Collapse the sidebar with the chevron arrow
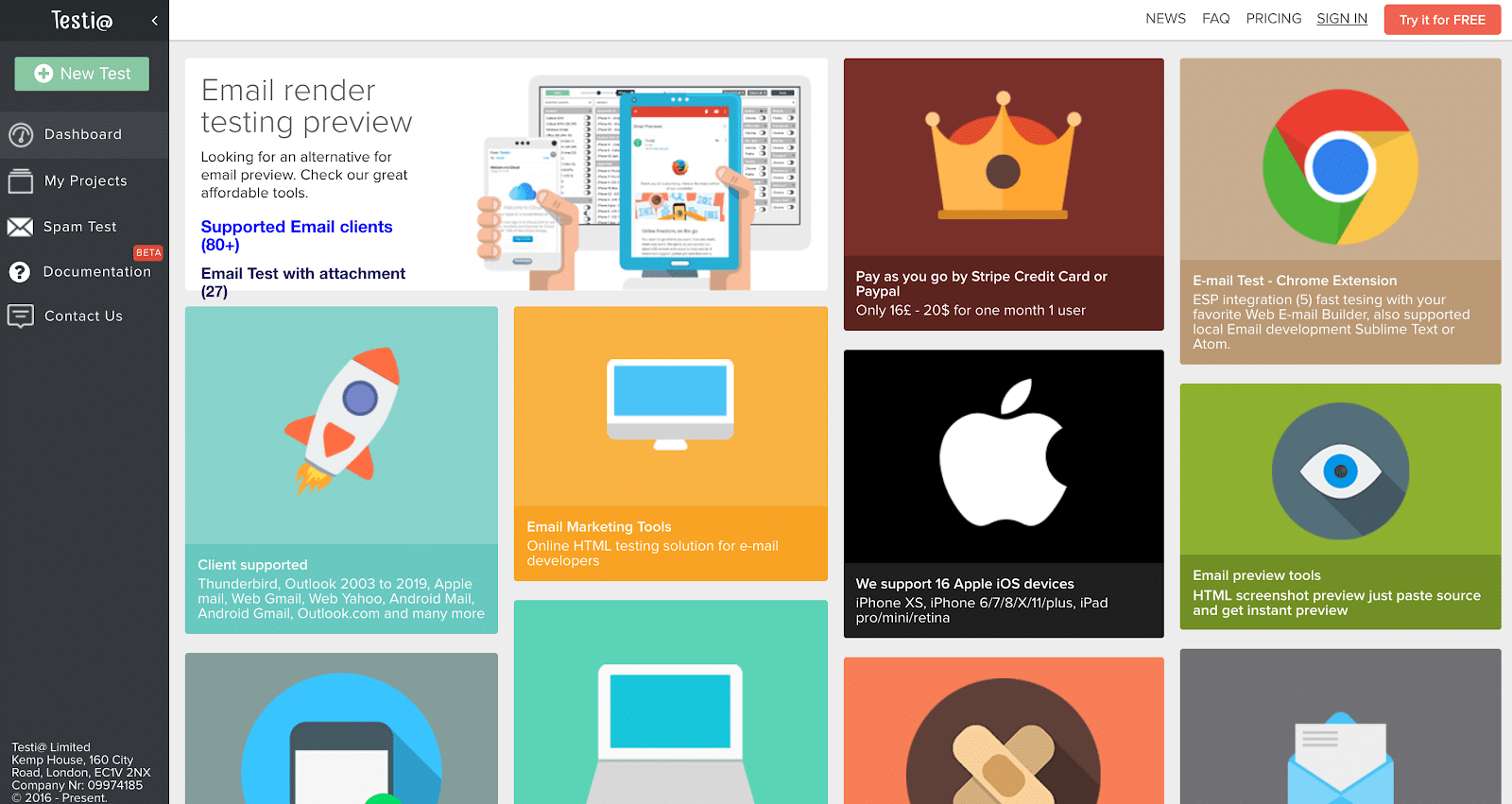The width and height of the screenshot is (1512, 804). click(154, 20)
